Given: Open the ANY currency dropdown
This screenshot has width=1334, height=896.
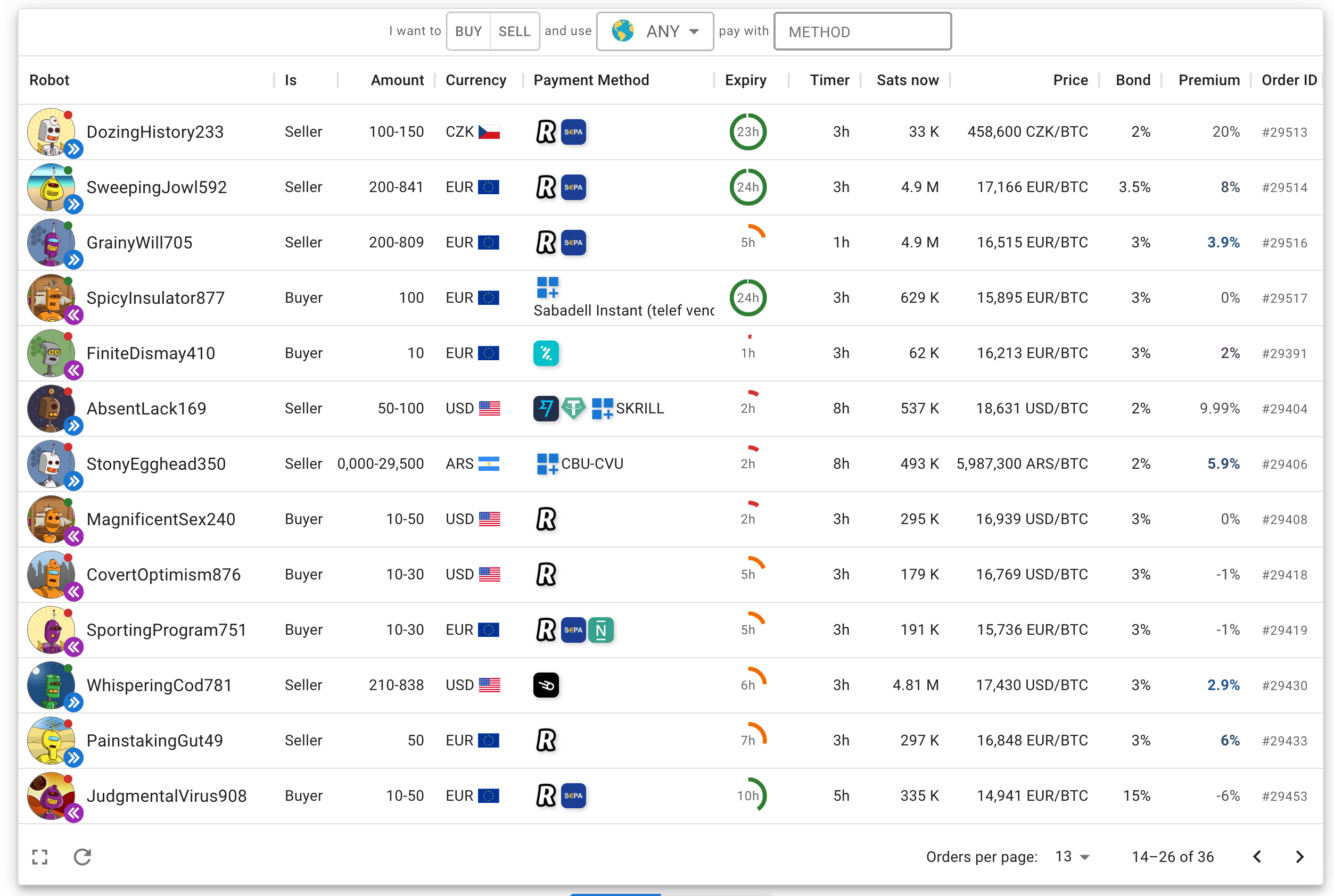Looking at the screenshot, I should tap(654, 31).
